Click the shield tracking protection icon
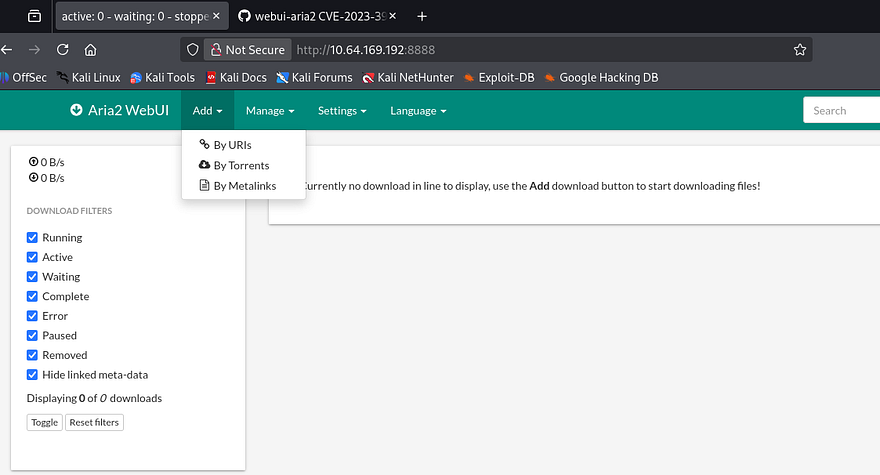This screenshot has height=475, width=880. (194, 49)
